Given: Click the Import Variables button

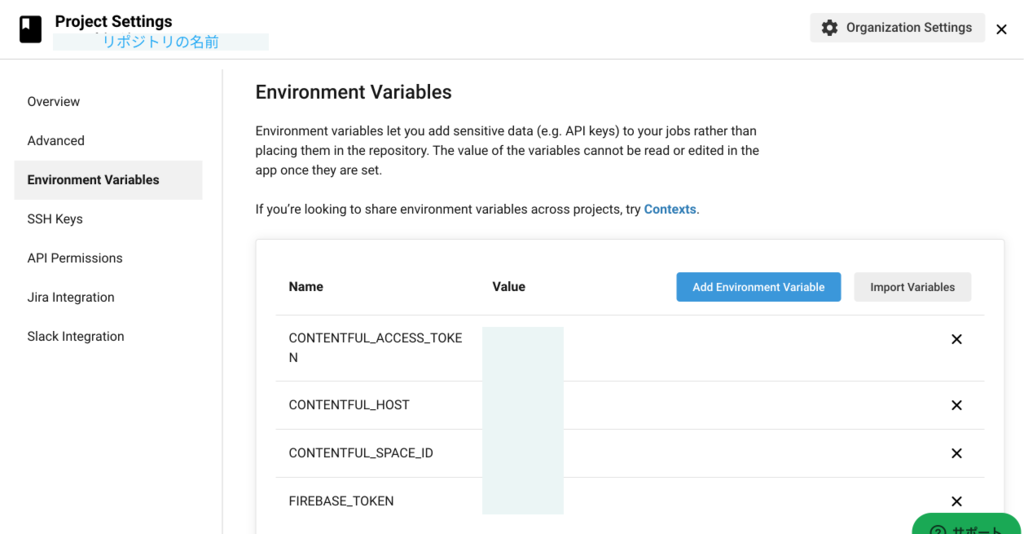Looking at the screenshot, I should click(x=912, y=287).
